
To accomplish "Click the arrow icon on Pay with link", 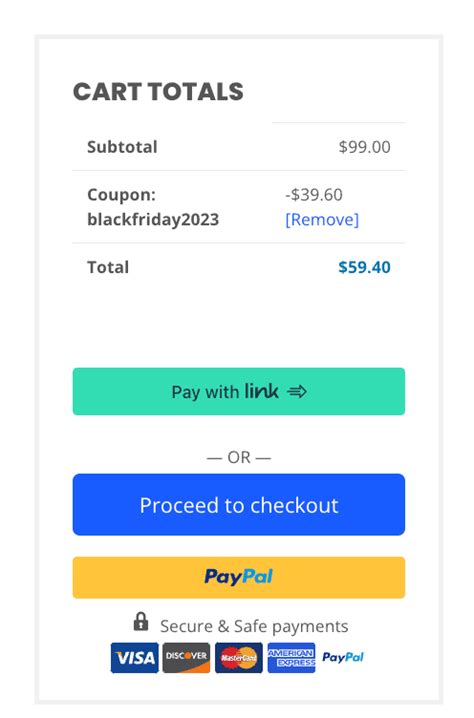I will 297,392.
